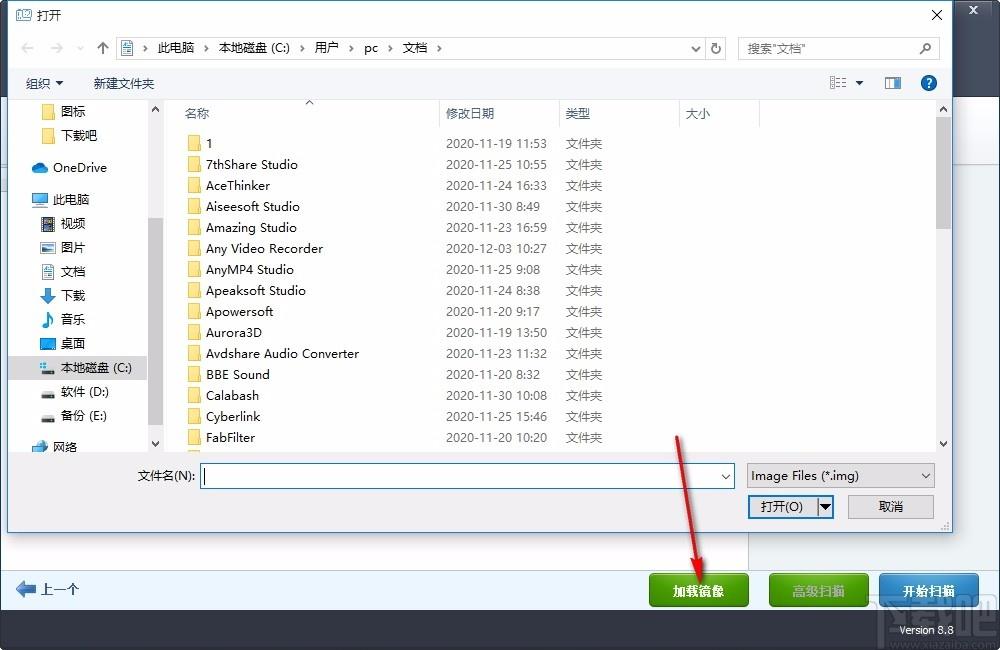Select 此电脑 in the navigation pane
1000x650 pixels.
[x=61, y=200]
